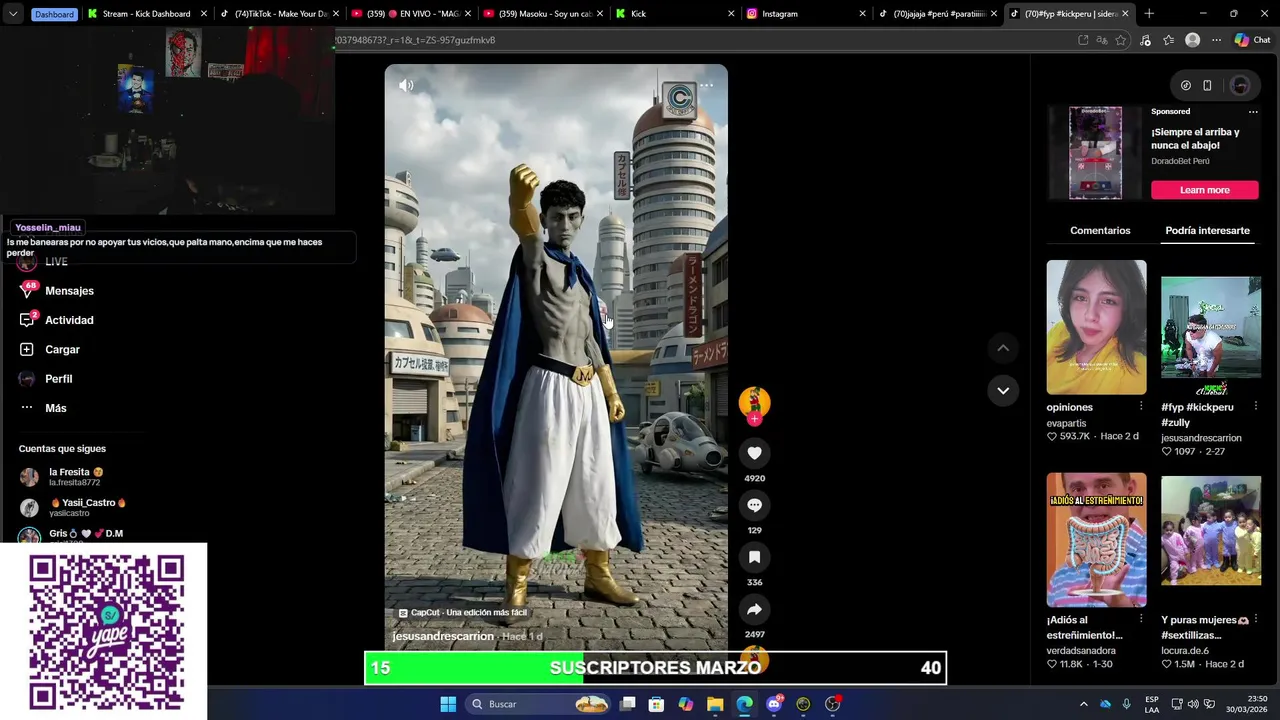Open Microsoft Store from the taskbar
This screenshot has height=720, width=1280.
(656, 704)
